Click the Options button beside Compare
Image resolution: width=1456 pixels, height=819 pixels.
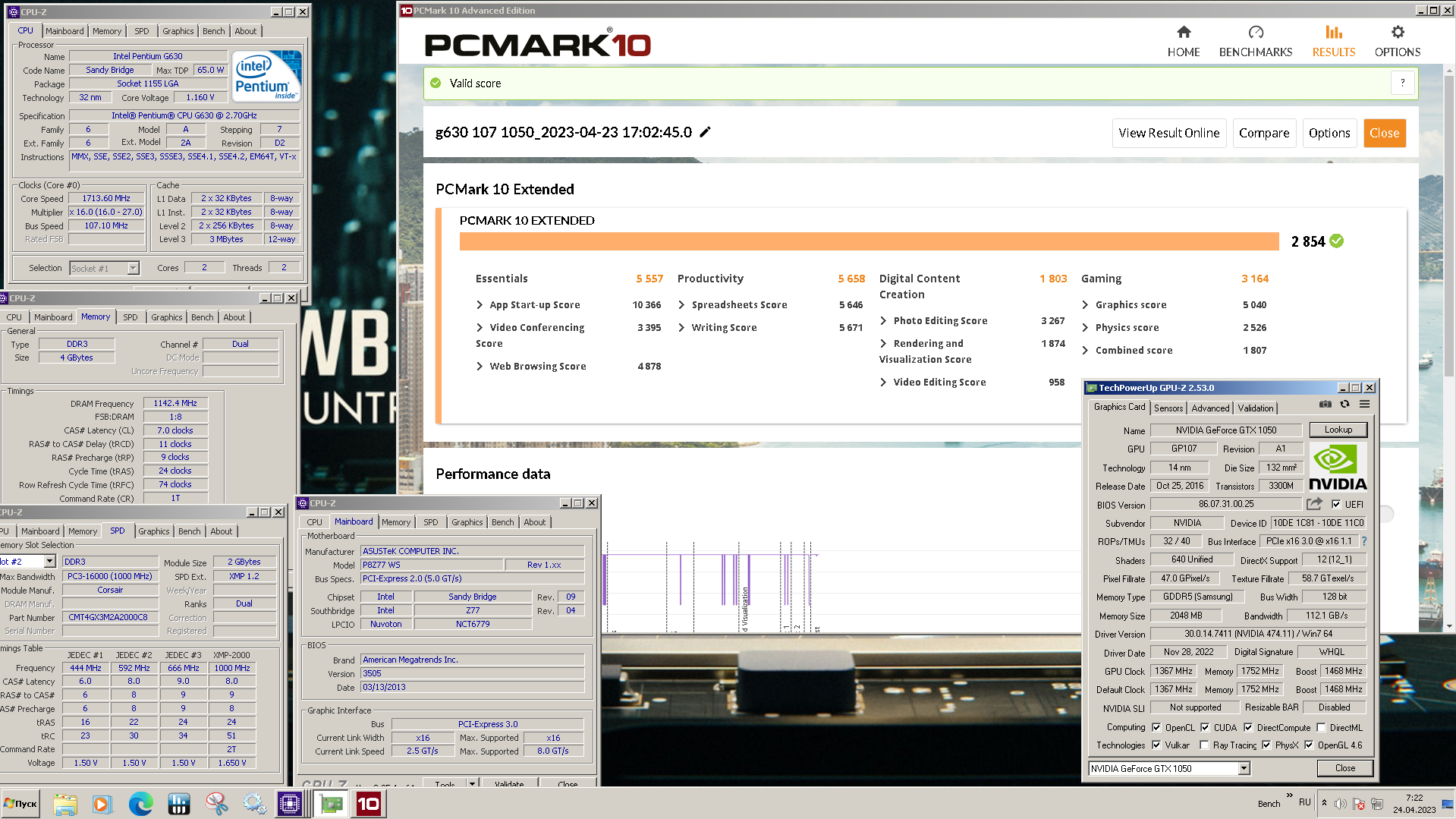click(x=1329, y=133)
